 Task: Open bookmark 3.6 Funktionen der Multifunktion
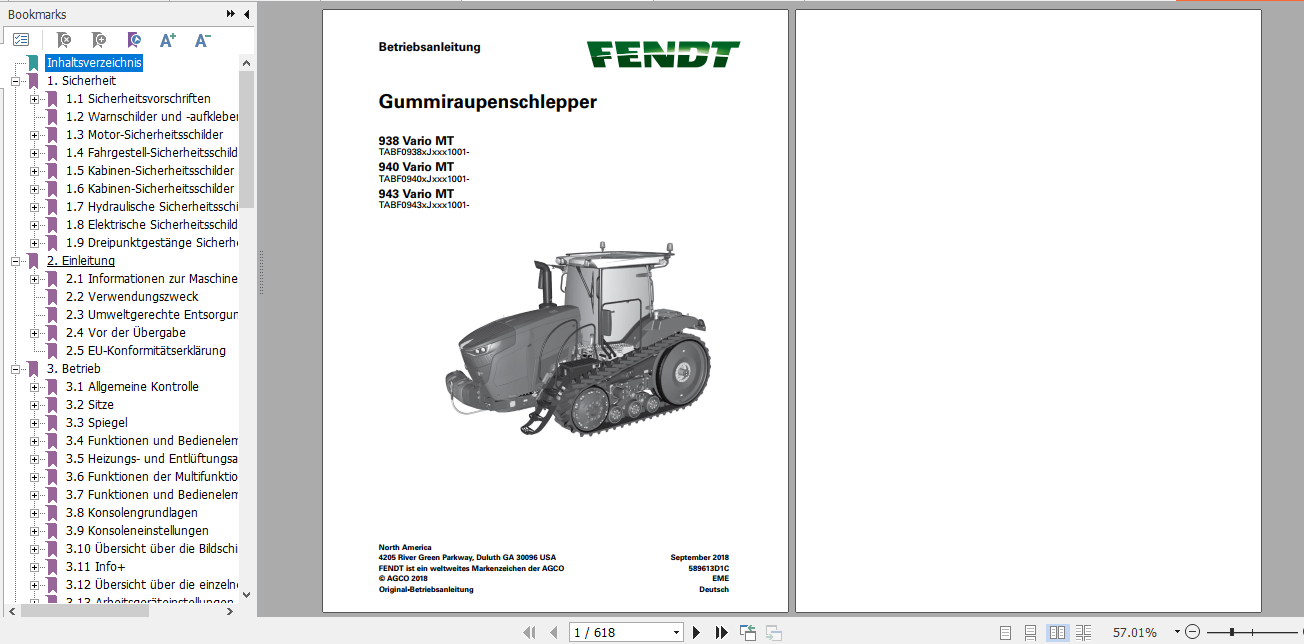(152, 477)
